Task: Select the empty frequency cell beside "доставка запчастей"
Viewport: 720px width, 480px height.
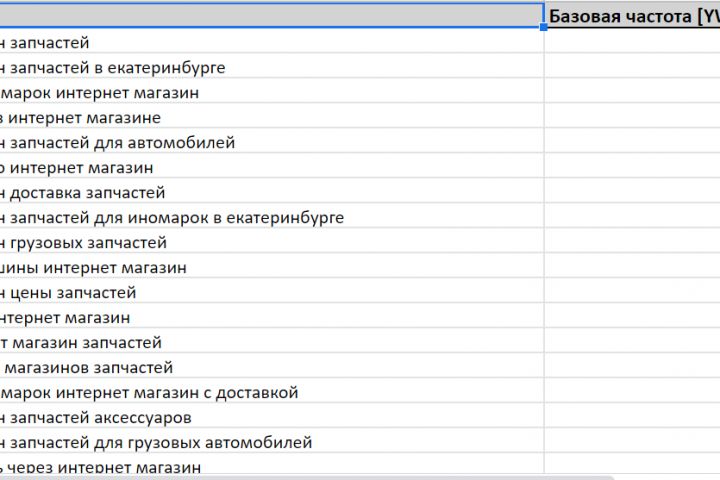Action: tap(632, 193)
